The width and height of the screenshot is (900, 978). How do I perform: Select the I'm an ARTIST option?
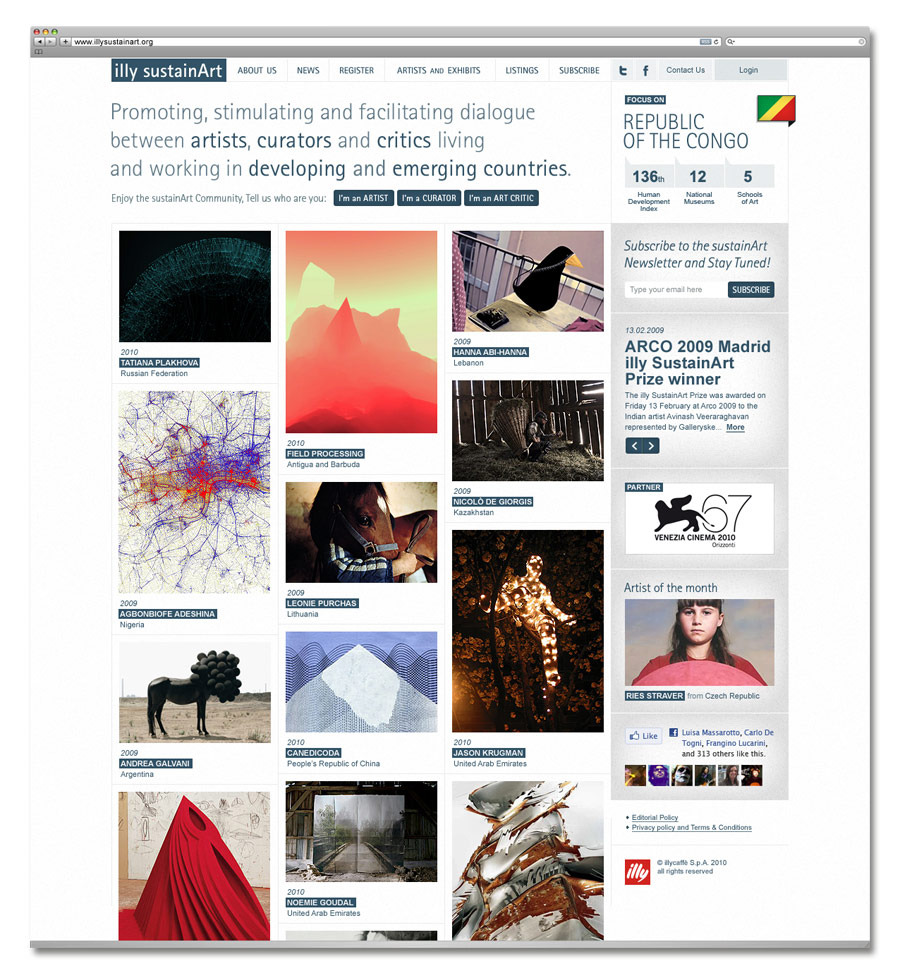pyautogui.click(x=364, y=198)
